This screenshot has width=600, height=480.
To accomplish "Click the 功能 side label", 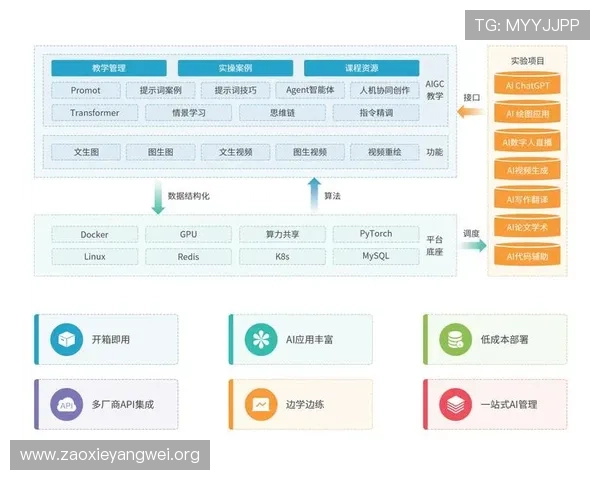I will click(x=435, y=152).
